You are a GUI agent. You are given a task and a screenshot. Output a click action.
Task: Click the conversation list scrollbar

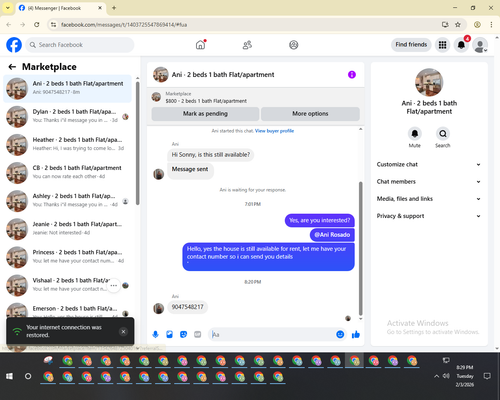(x=137, y=143)
